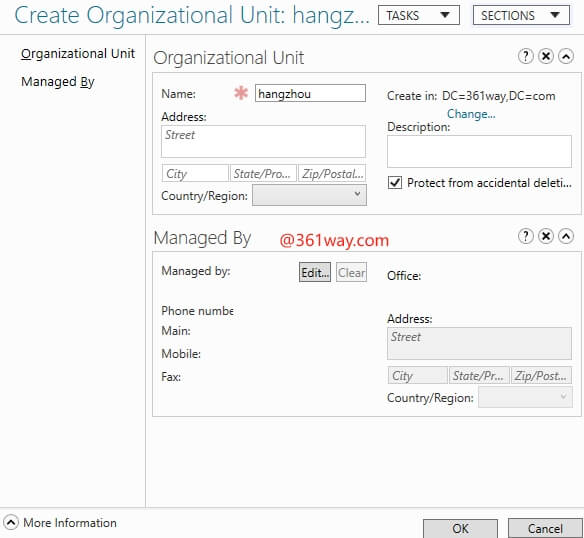
Task: Click the 'Mobile:' label
Action: pos(181,354)
